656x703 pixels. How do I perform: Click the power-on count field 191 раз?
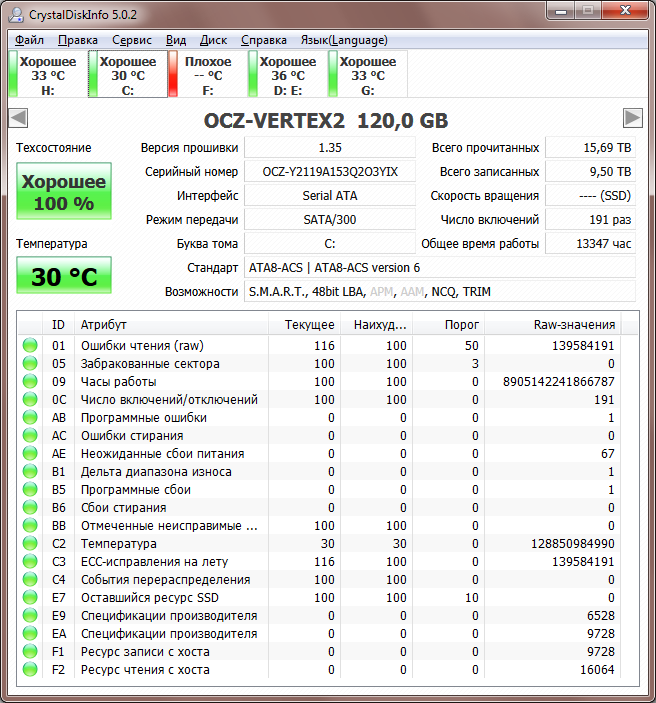(x=590, y=220)
